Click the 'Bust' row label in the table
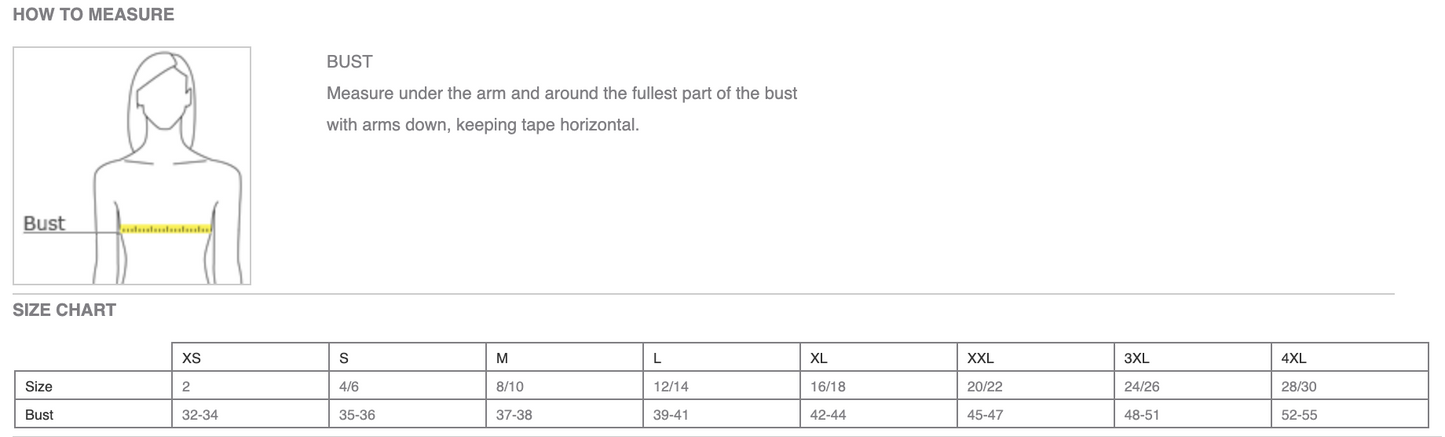Image resolution: width=1445 pixels, height=437 pixels. point(39,414)
